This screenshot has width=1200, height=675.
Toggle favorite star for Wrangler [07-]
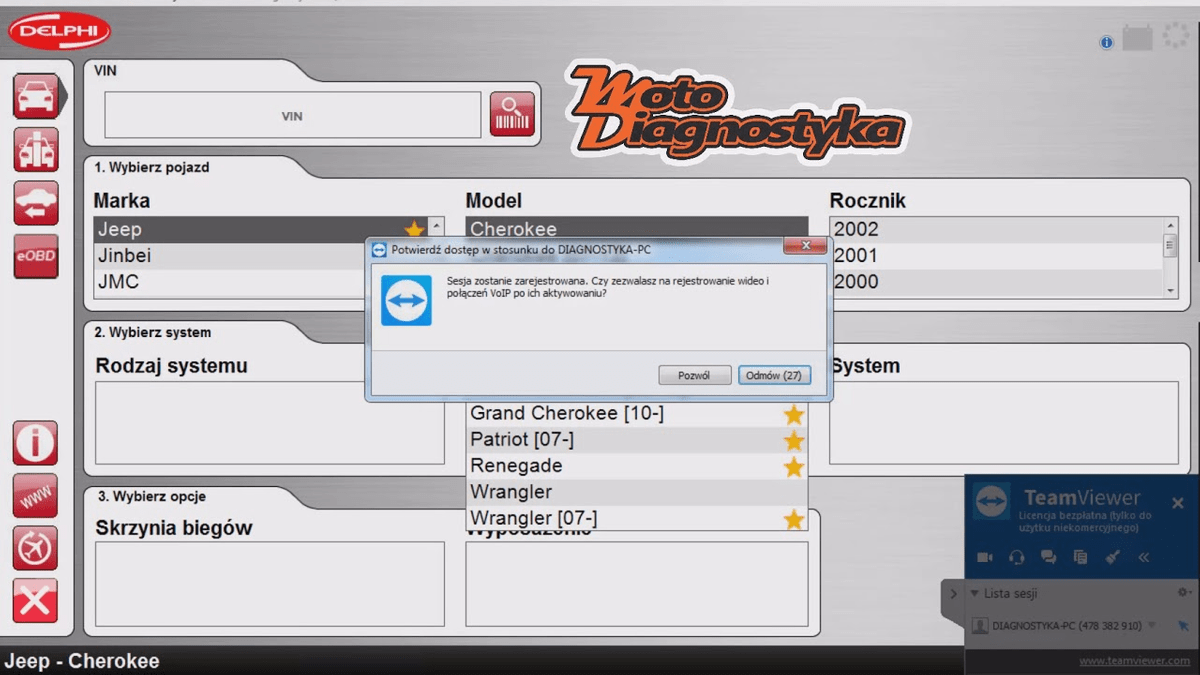pos(794,519)
